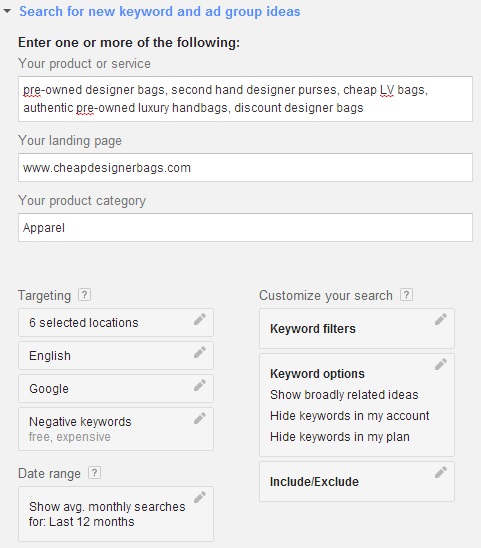Click 'Search for new keyword and ad group ideas'
481x548 pixels.
[160, 12]
